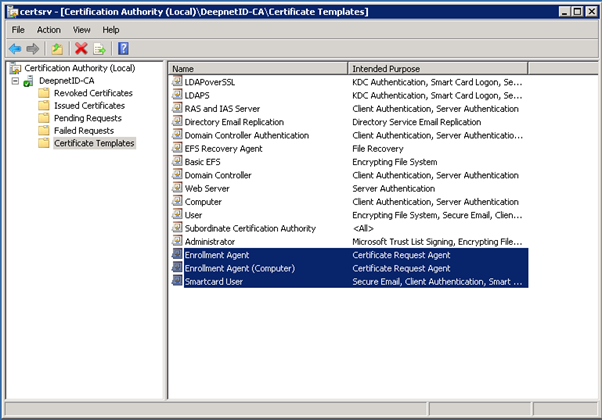Select Pending Requests folder
The width and height of the screenshot is (602, 420).
pyautogui.click(x=87, y=118)
